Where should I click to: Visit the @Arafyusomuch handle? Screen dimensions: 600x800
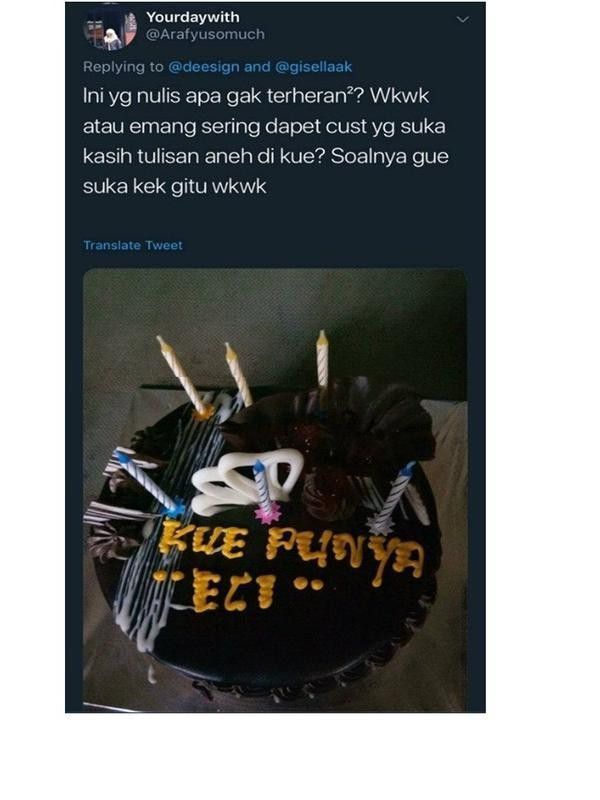(205, 34)
